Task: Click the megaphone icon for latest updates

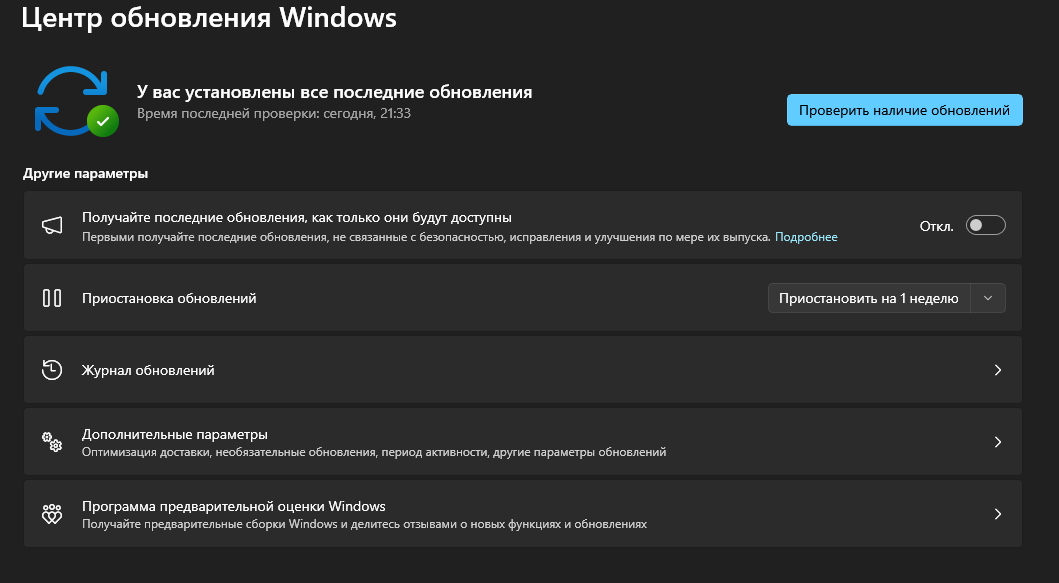Action: coord(52,226)
